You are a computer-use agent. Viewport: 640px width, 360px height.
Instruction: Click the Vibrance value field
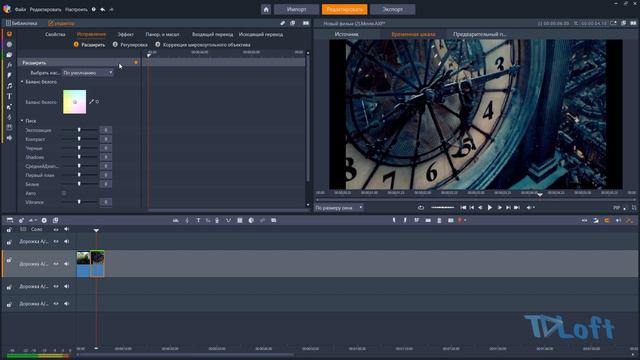(x=106, y=202)
